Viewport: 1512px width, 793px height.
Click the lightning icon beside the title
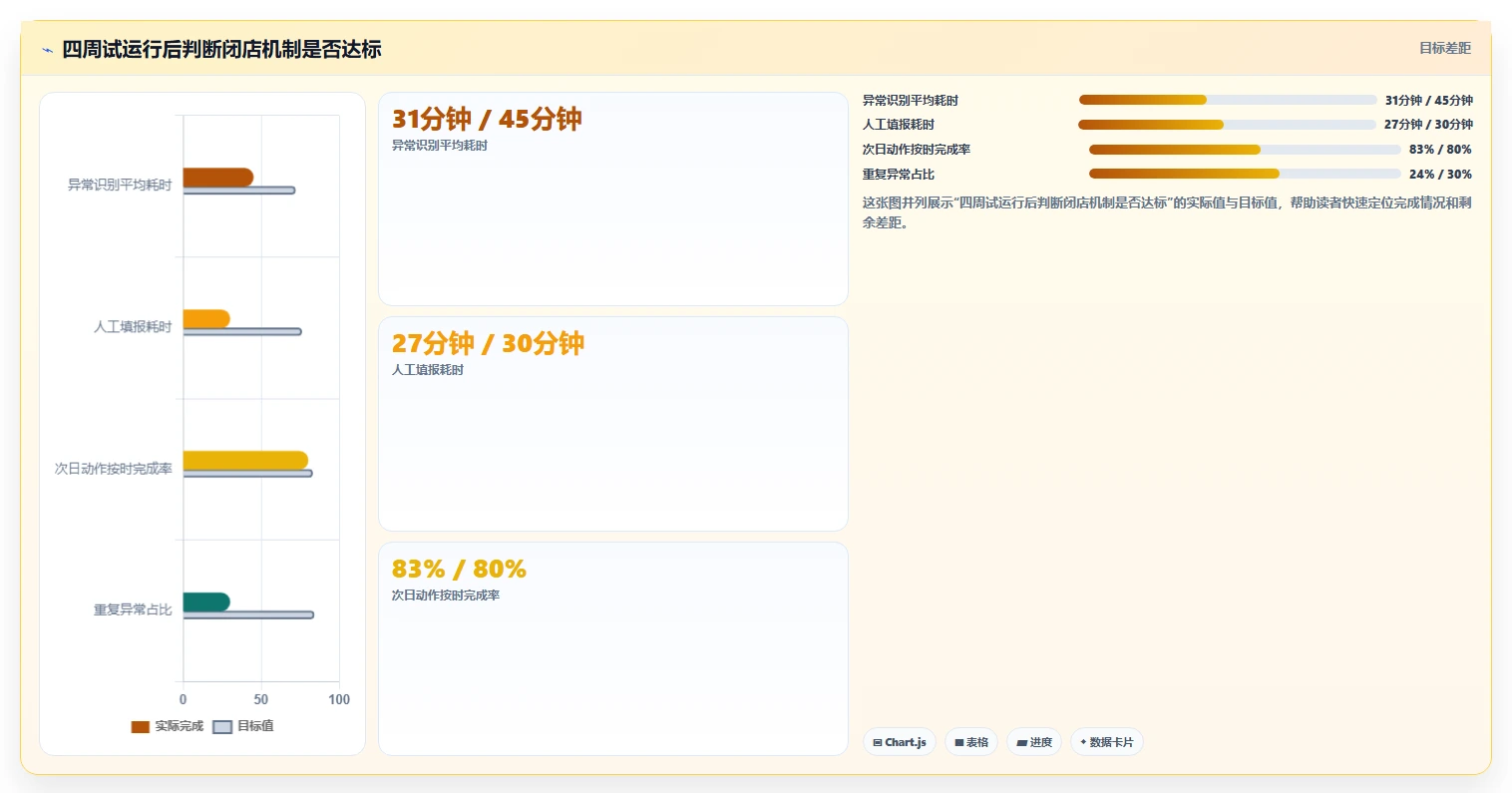tap(47, 50)
